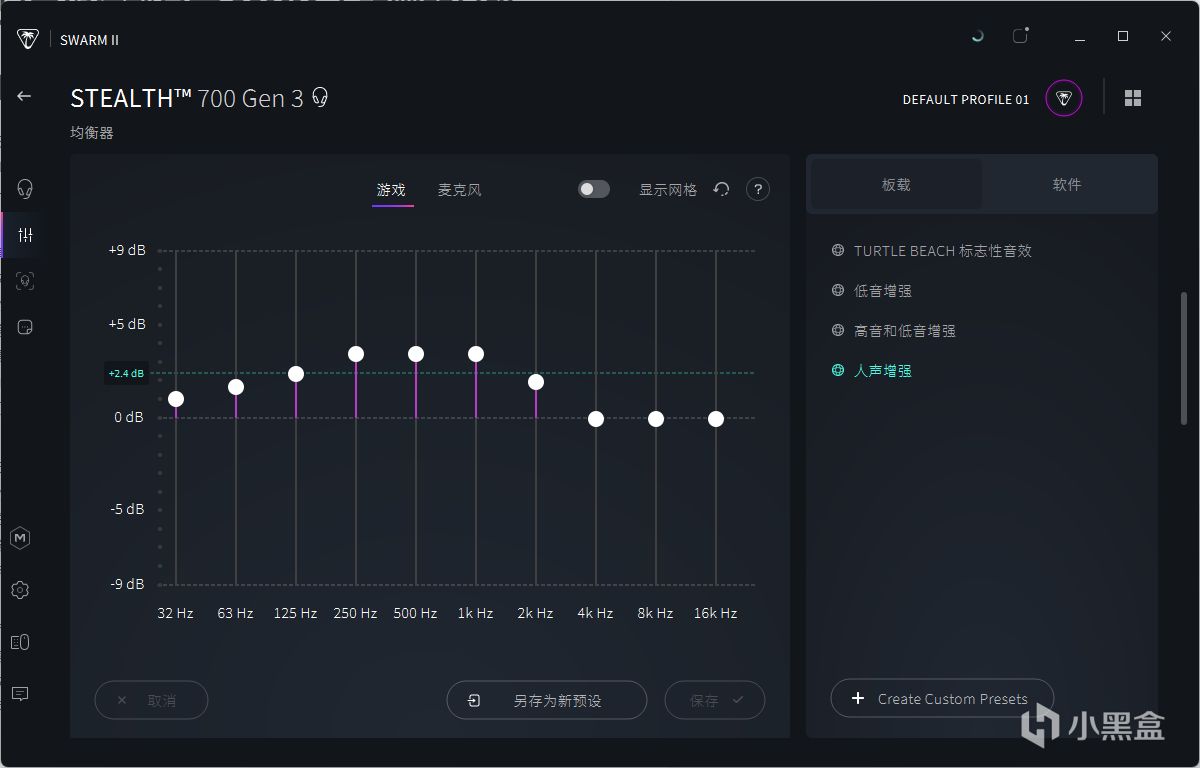Click globe icon beside 低音增强
The width and height of the screenshot is (1200, 768).
click(x=838, y=290)
